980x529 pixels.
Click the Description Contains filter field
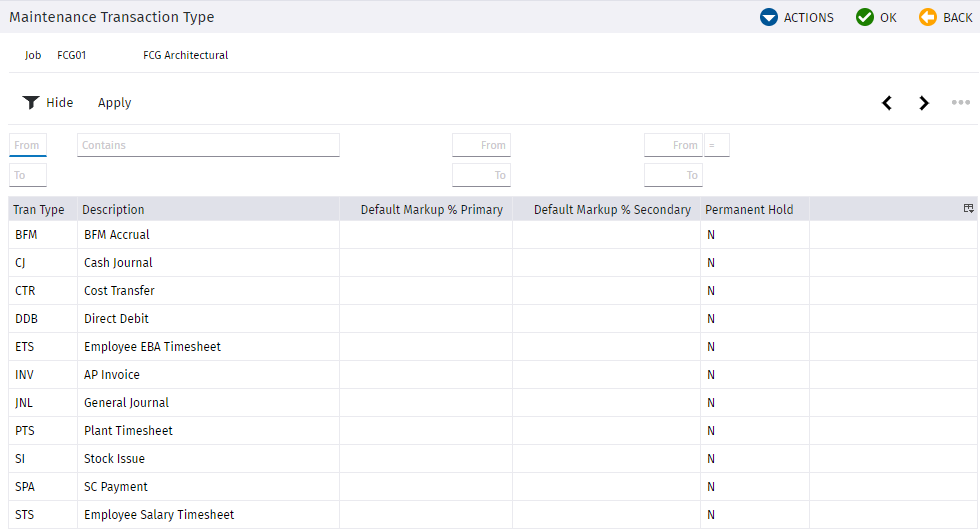(208, 145)
